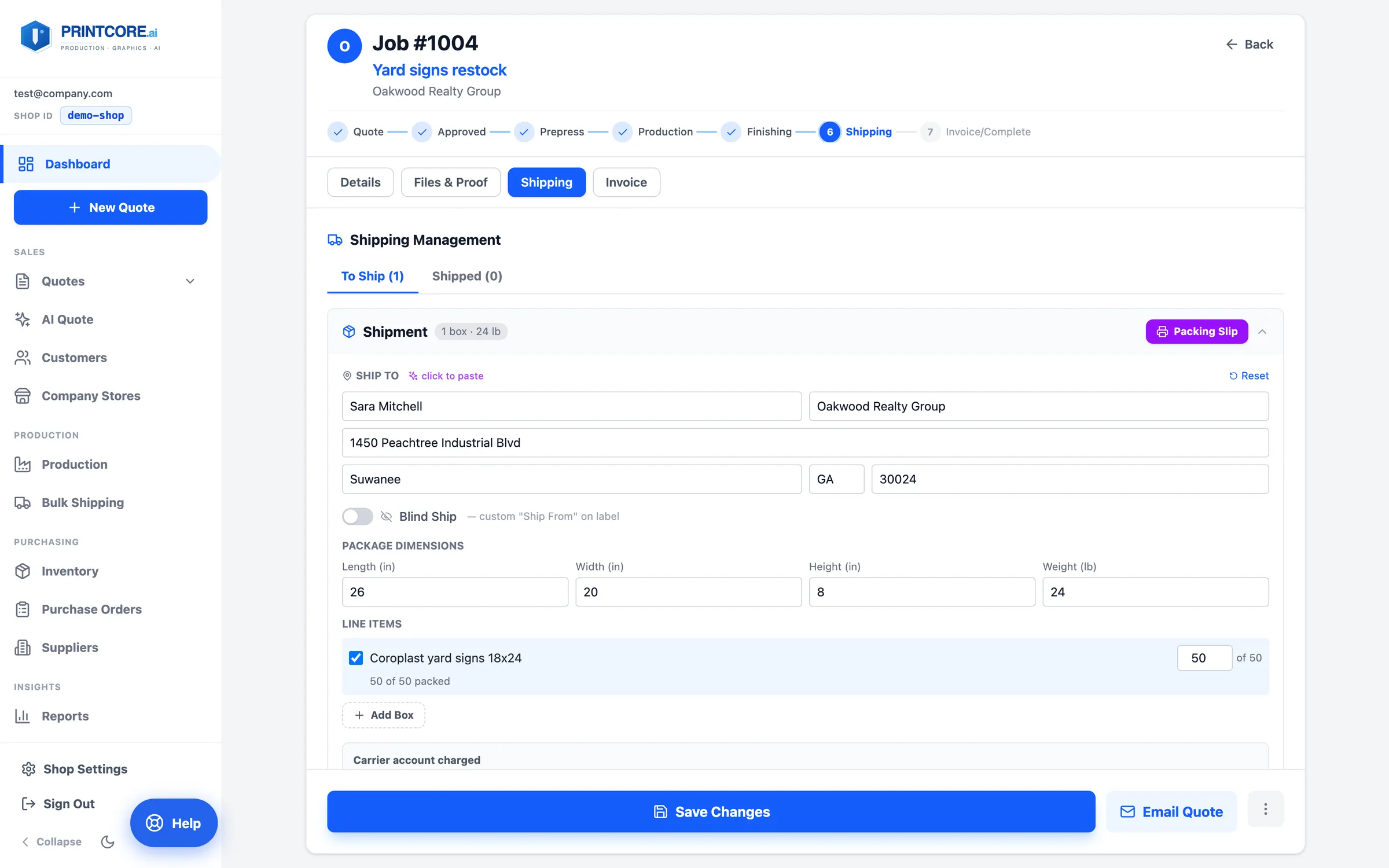Open Bulk Shipping page
This screenshot has width=1389, height=868.
(x=83, y=502)
